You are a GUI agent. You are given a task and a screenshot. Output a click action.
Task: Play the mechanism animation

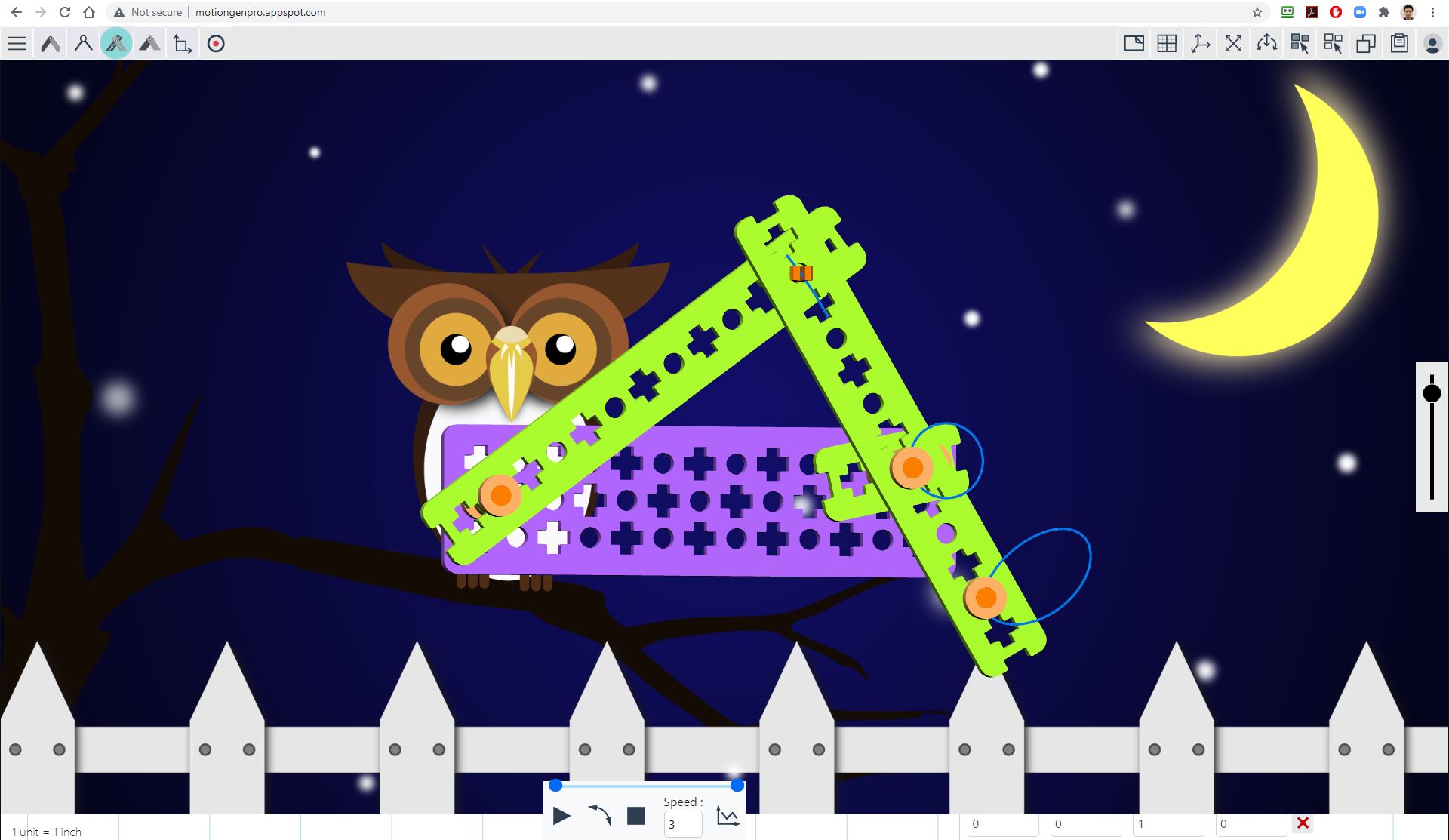pyautogui.click(x=561, y=816)
